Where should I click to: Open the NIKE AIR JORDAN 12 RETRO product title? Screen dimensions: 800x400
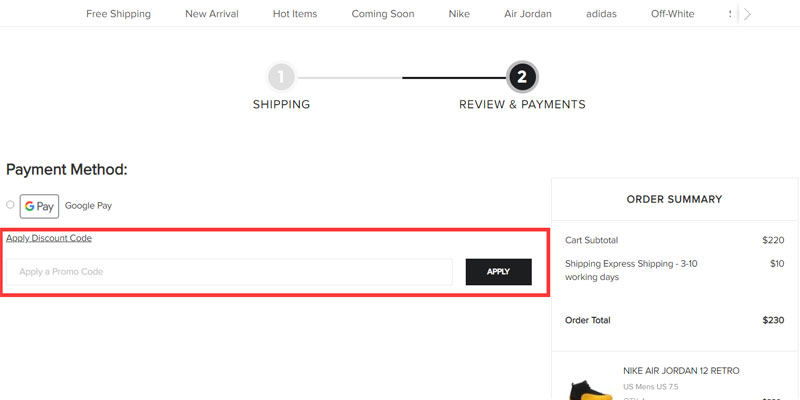681,371
